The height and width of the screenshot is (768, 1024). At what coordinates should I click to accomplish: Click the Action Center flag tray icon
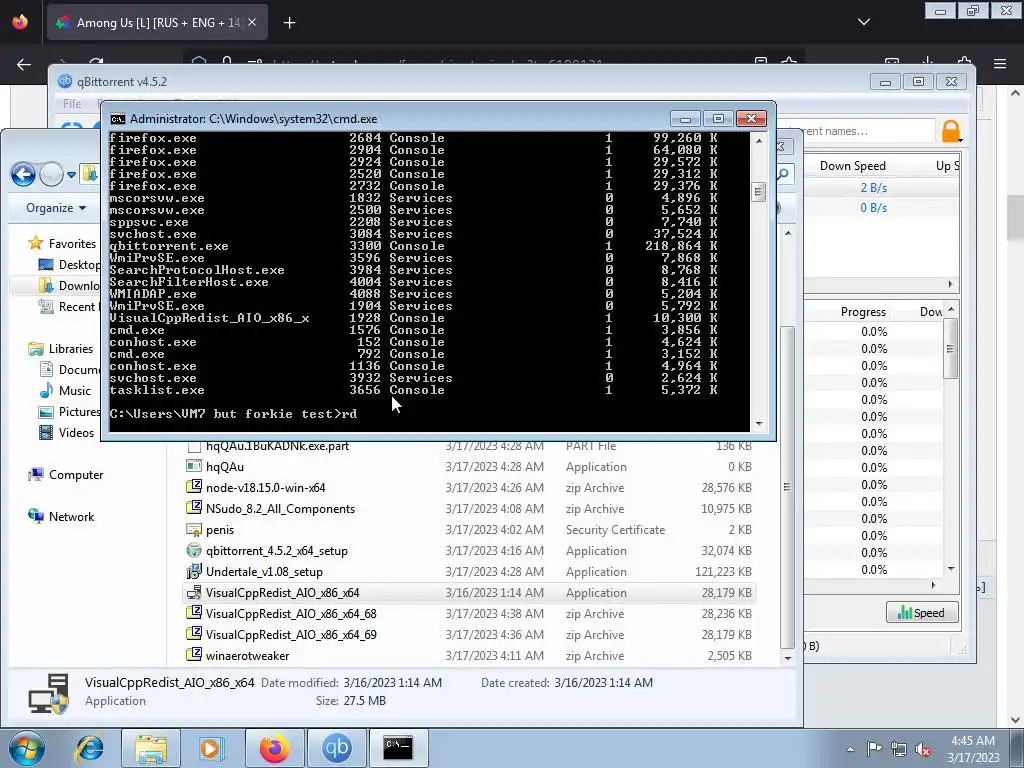874,749
